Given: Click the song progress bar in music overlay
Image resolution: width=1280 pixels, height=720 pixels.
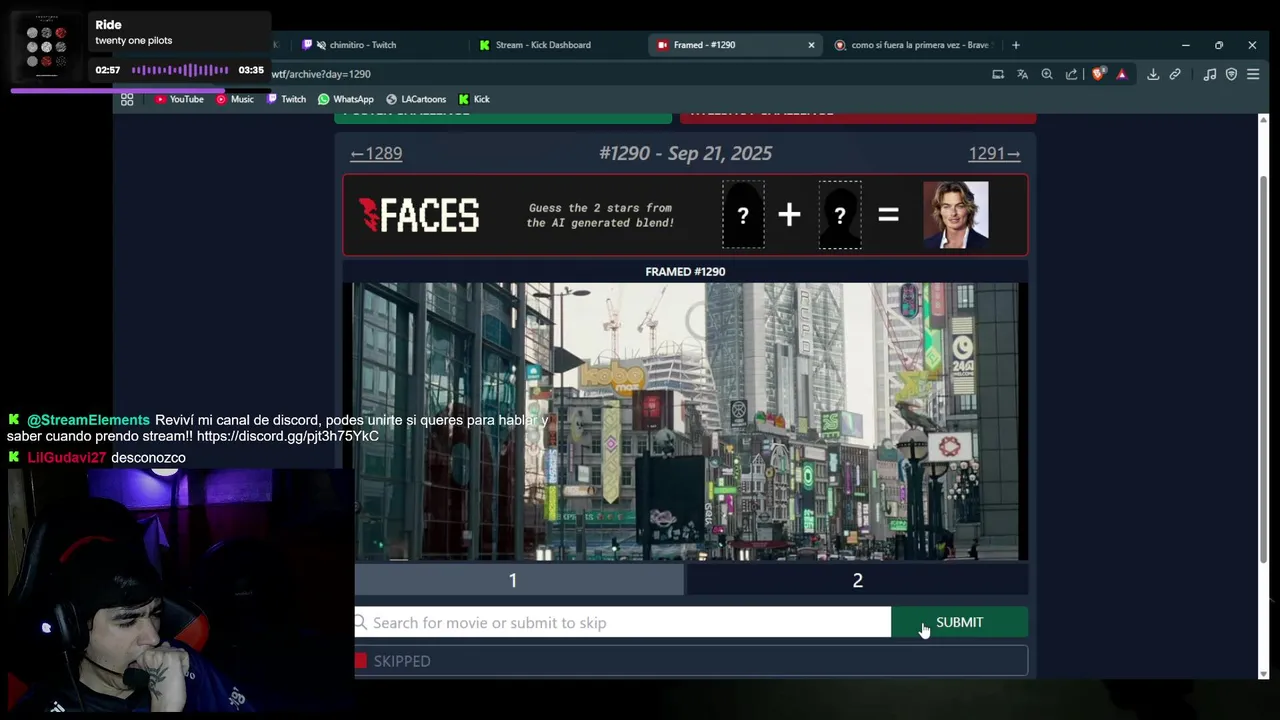Looking at the screenshot, I should point(140,90).
